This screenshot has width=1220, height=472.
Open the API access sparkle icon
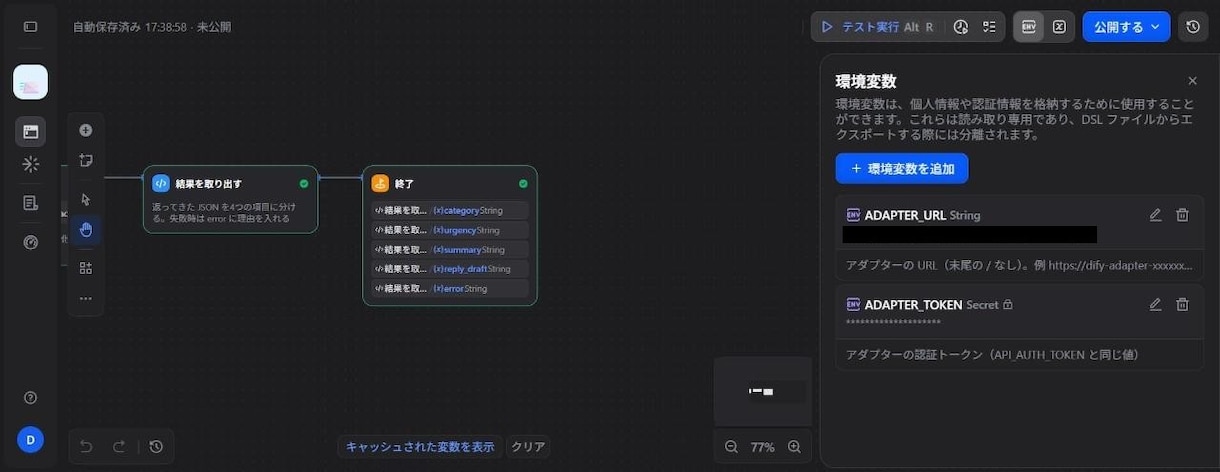[30, 164]
